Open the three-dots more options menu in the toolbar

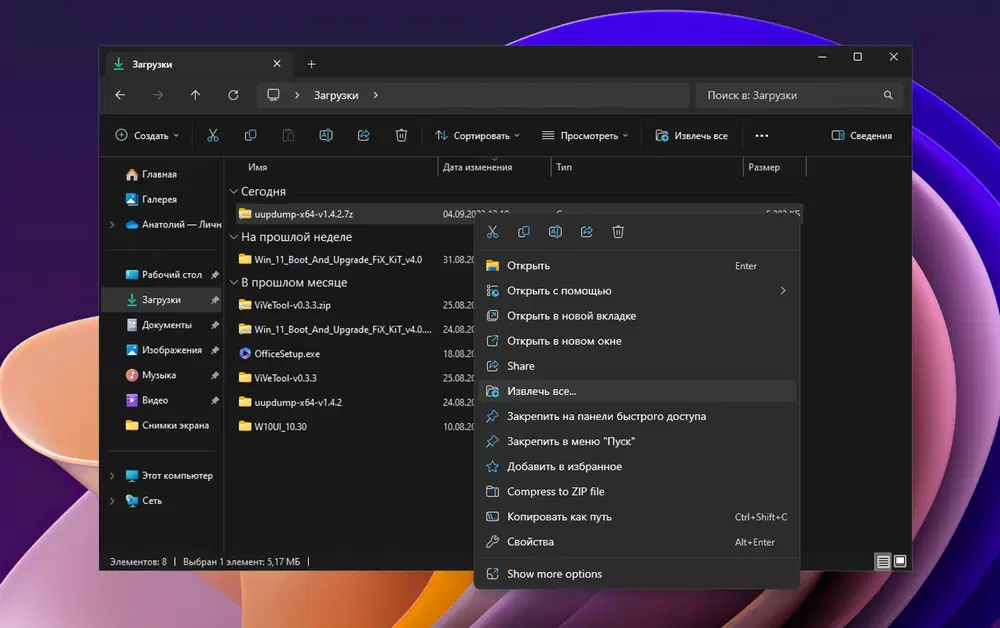(762, 136)
